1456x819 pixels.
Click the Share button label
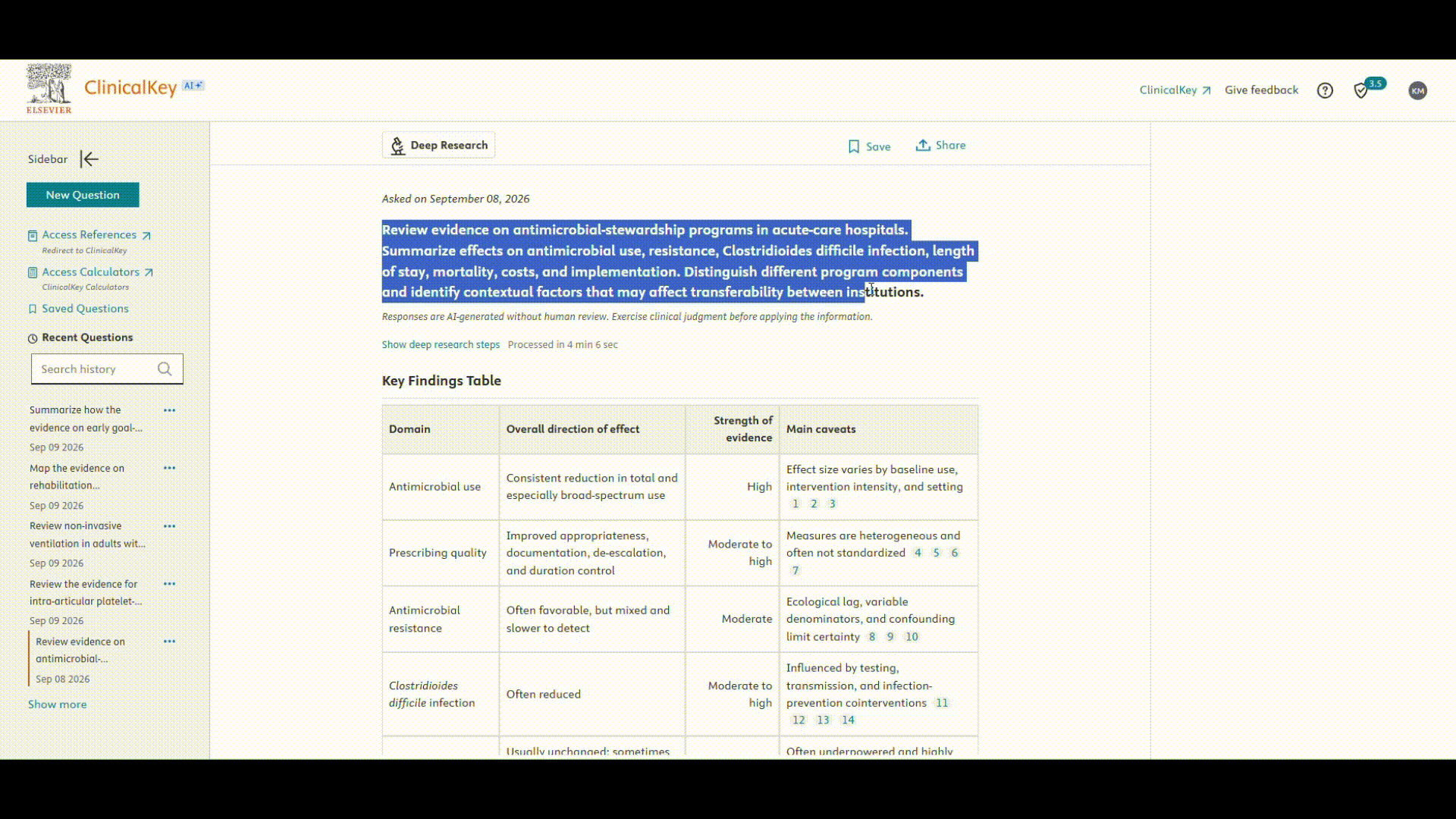pos(950,146)
